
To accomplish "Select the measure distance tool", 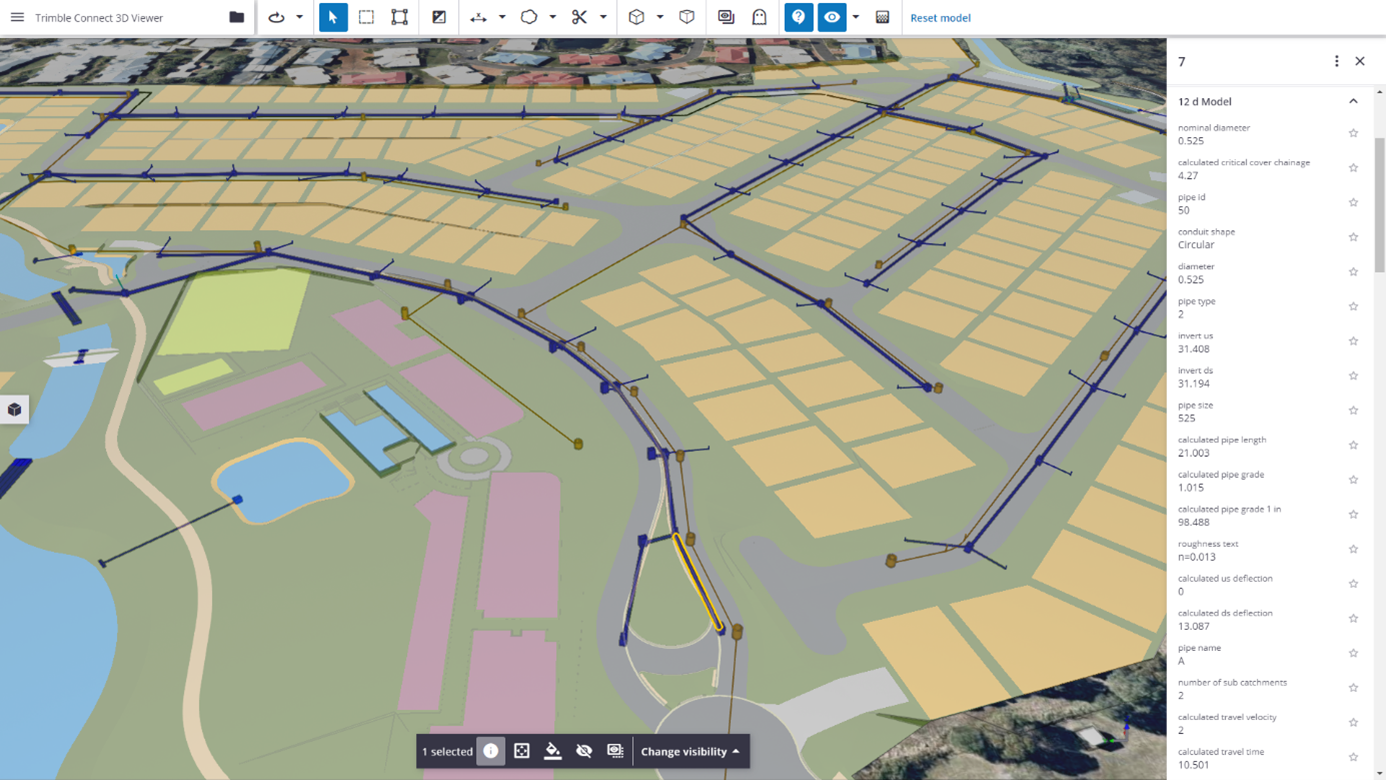I will [478, 17].
